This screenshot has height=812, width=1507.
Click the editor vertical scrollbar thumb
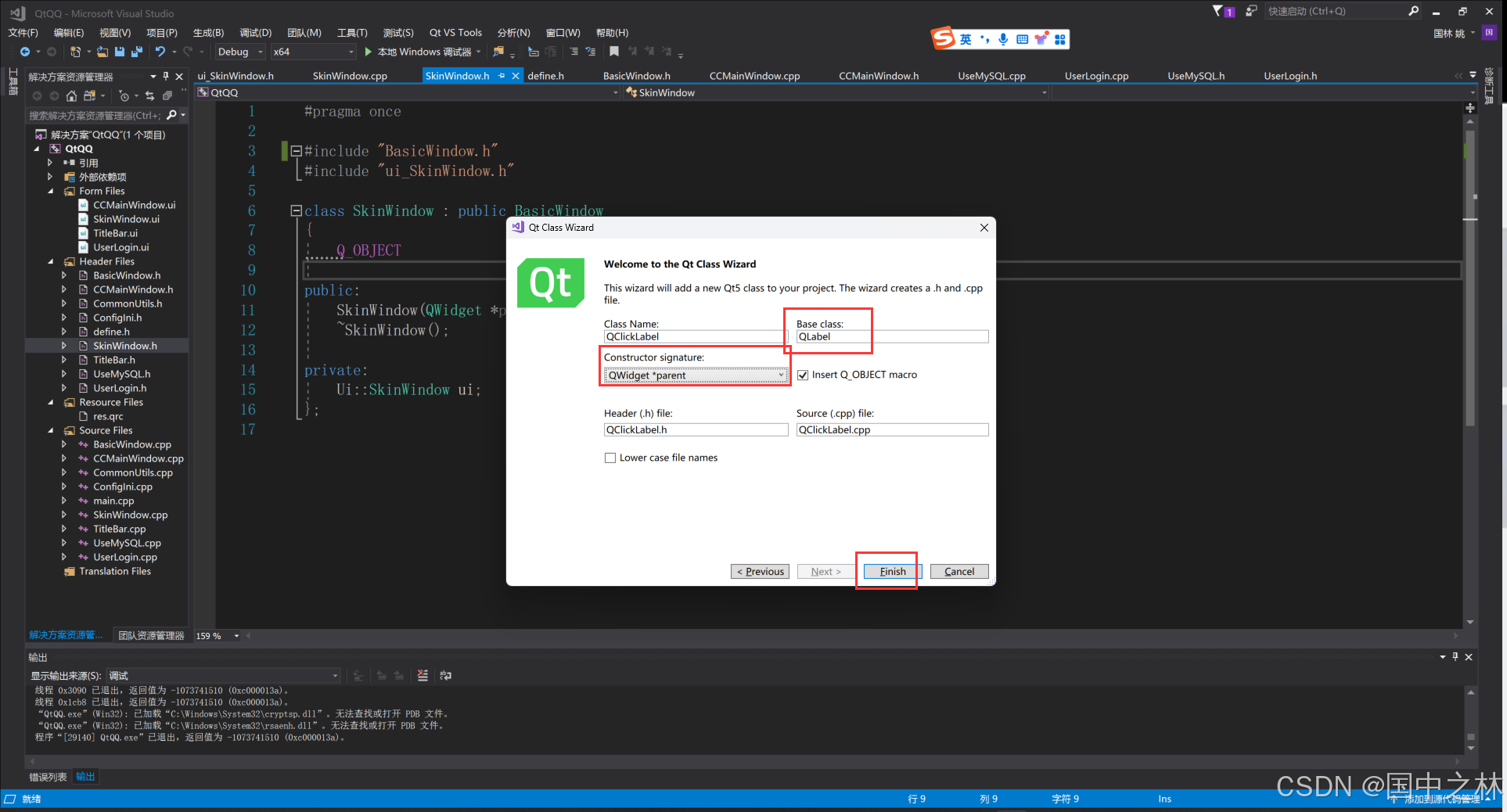[x=1469, y=278]
